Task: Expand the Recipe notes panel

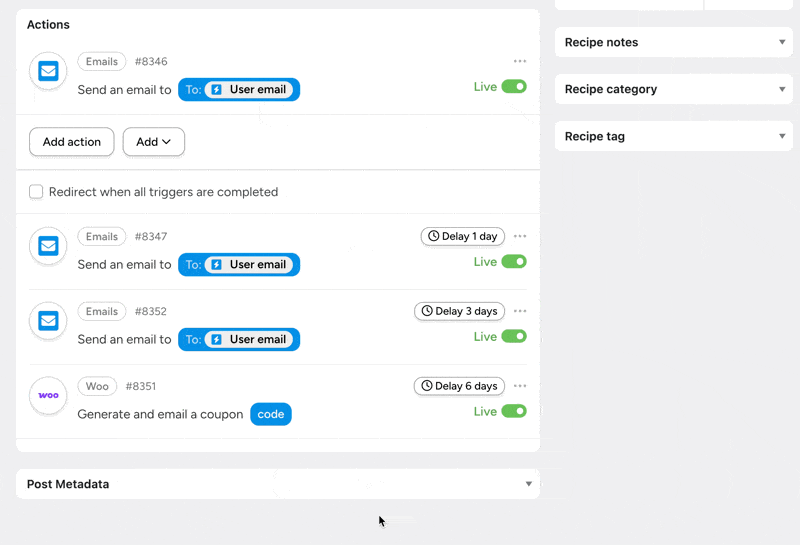Action: tap(673, 42)
